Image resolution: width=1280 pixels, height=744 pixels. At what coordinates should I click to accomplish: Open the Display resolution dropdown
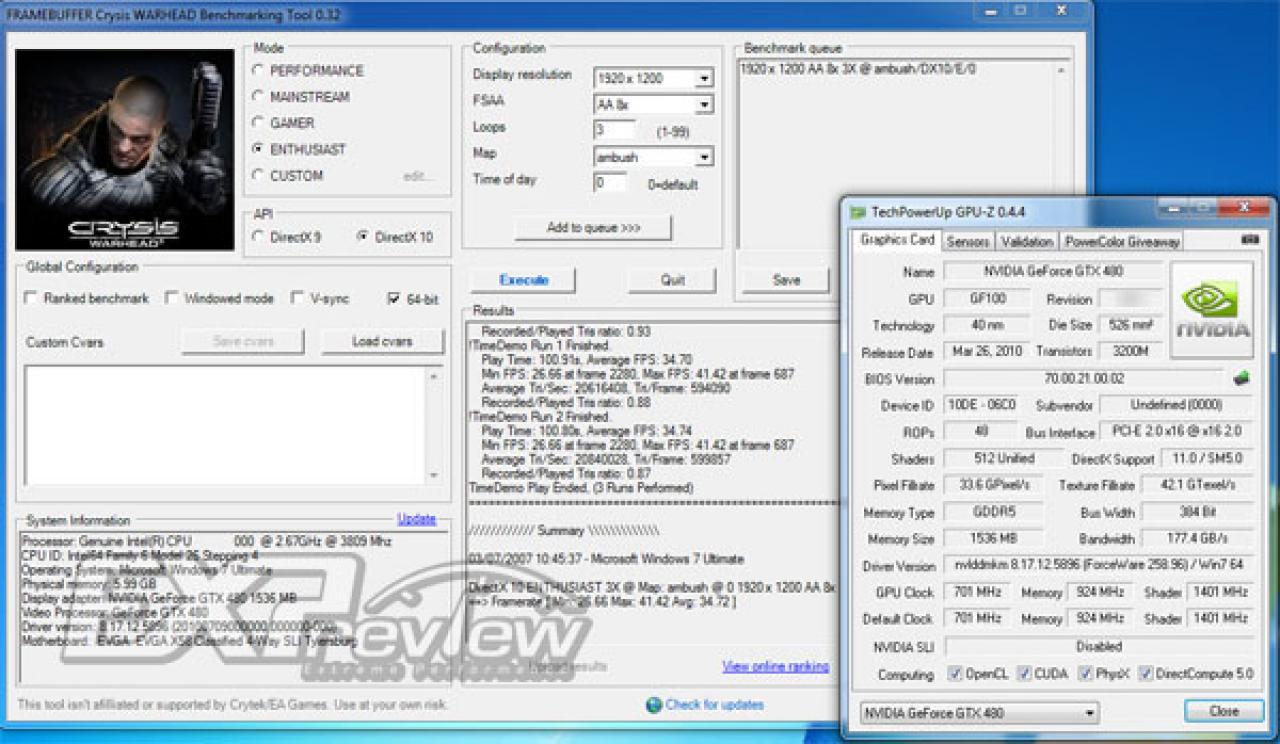[x=704, y=78]
